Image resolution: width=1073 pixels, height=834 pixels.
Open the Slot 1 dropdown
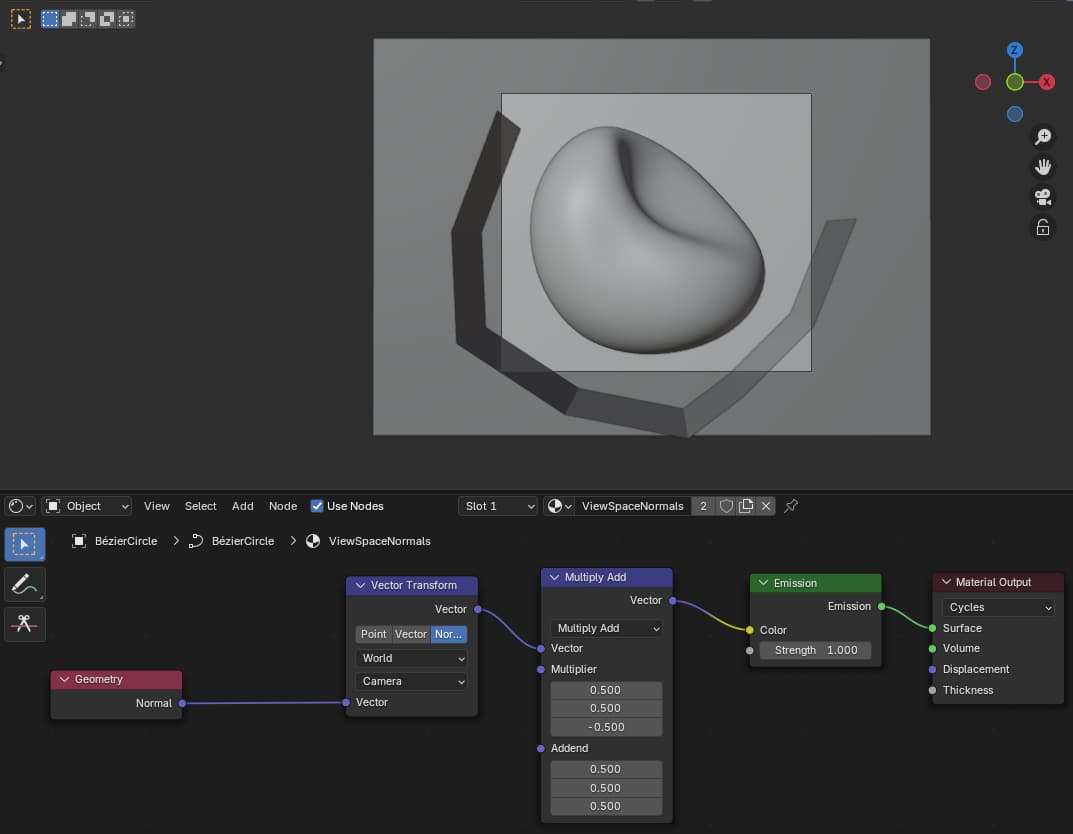497,506
